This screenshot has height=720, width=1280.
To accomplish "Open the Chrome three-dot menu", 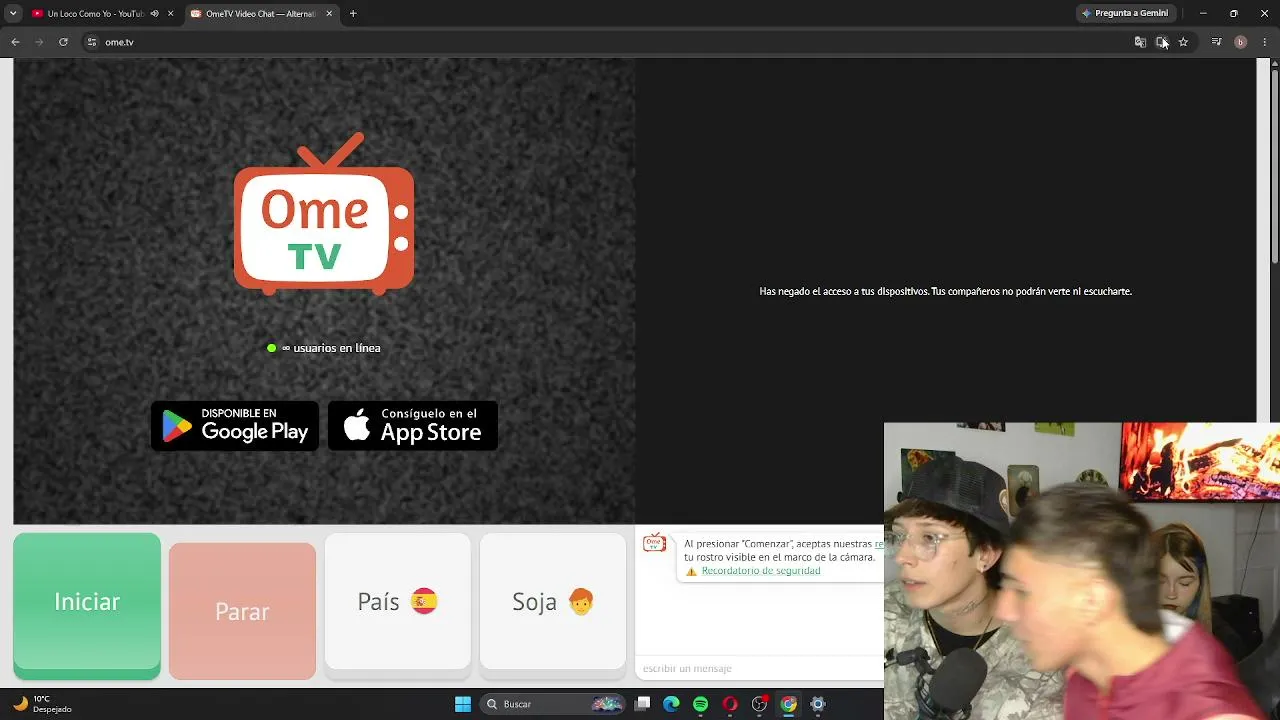I will 1265,42.
